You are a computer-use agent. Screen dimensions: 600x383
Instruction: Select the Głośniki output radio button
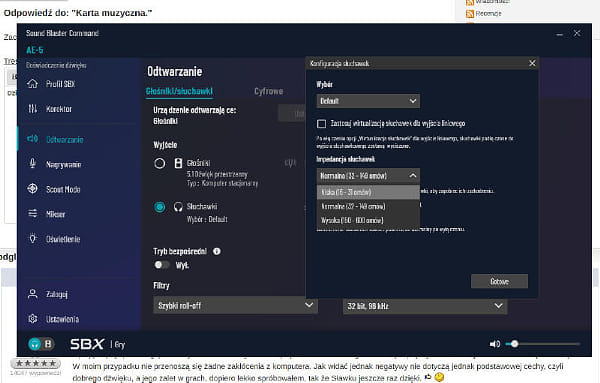[160, 163]
